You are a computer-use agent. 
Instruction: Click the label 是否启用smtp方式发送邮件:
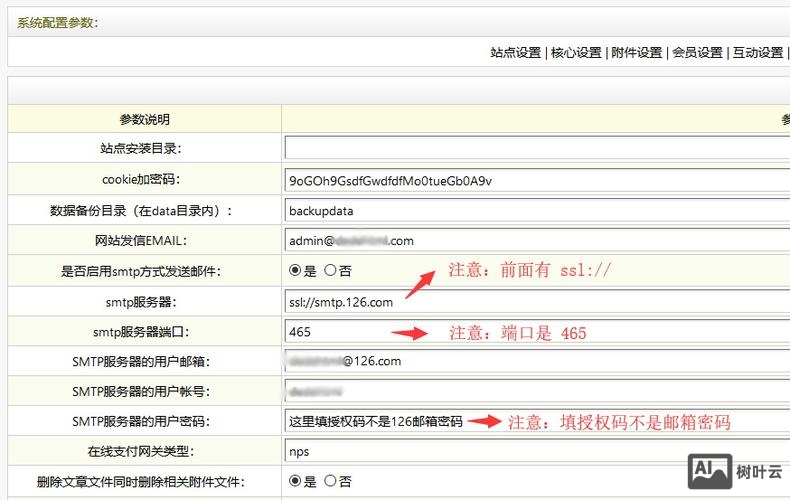pyautogui.click(x=141, y=272)
